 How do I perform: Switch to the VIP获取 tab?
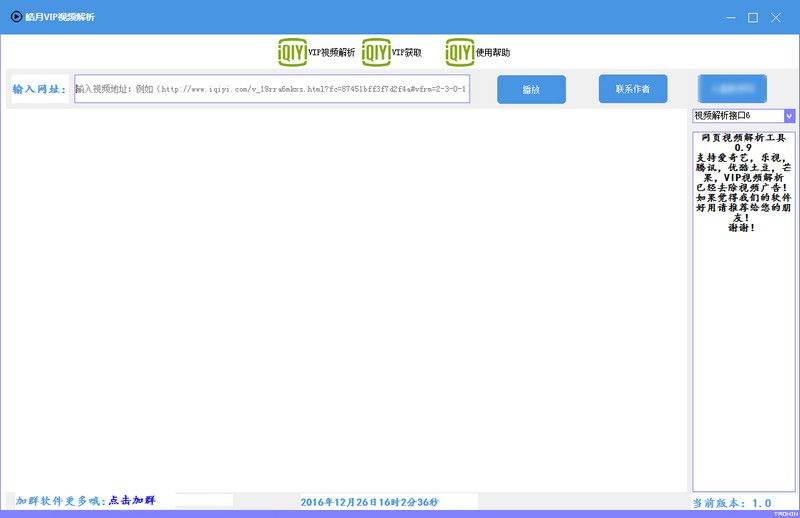click(407, 53)
